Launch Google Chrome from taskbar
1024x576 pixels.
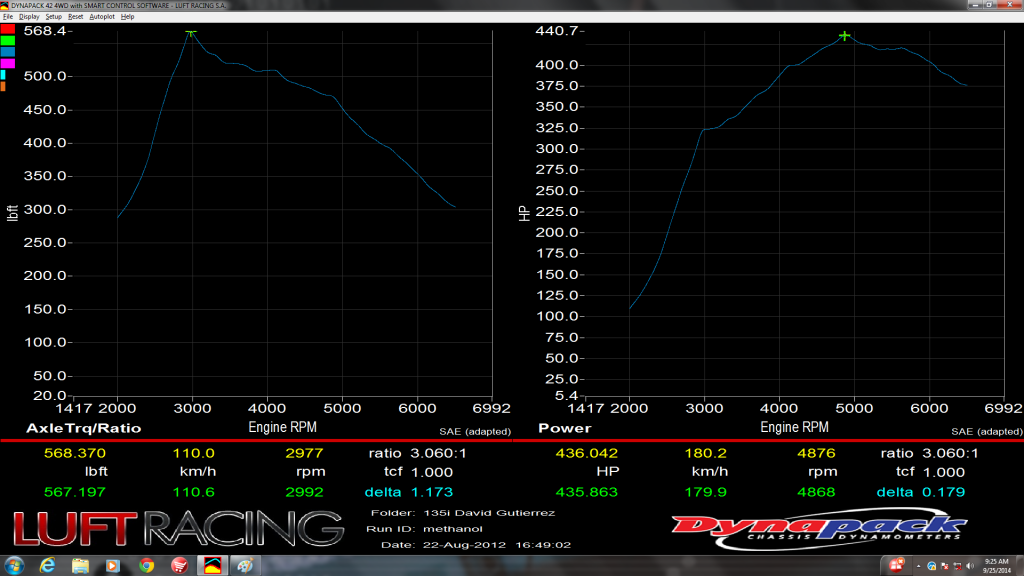(x=146, y=565)
